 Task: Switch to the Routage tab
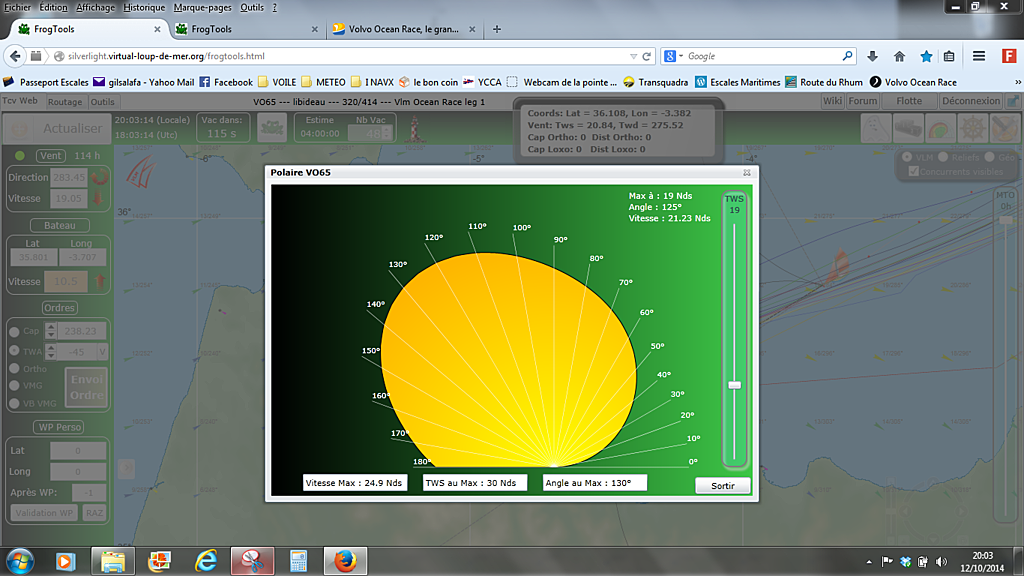65,102
